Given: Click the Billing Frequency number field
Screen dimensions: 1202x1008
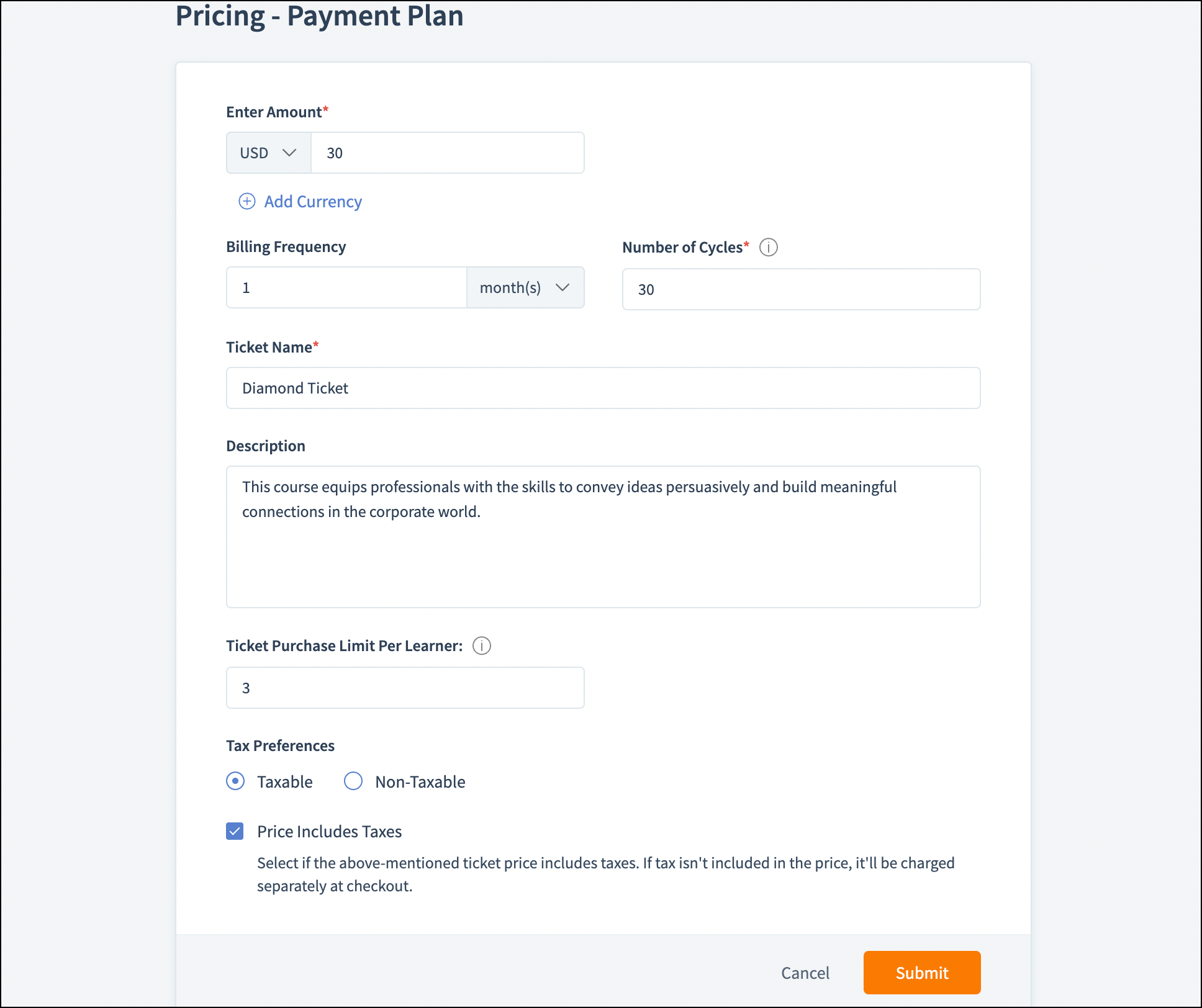Looking at the screenshot, I should (x=346, y=287).
